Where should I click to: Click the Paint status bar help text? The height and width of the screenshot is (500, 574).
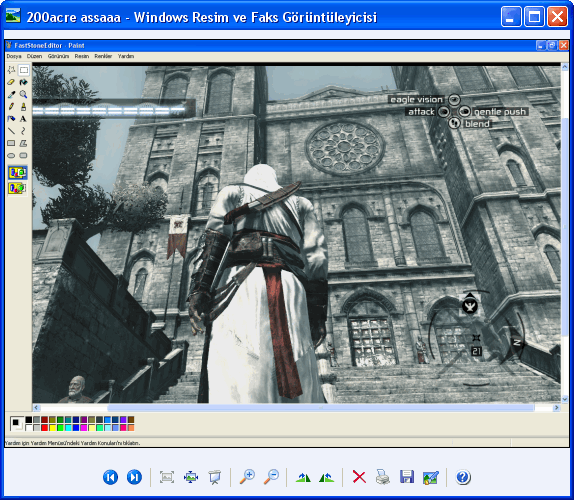coord(72,443)
